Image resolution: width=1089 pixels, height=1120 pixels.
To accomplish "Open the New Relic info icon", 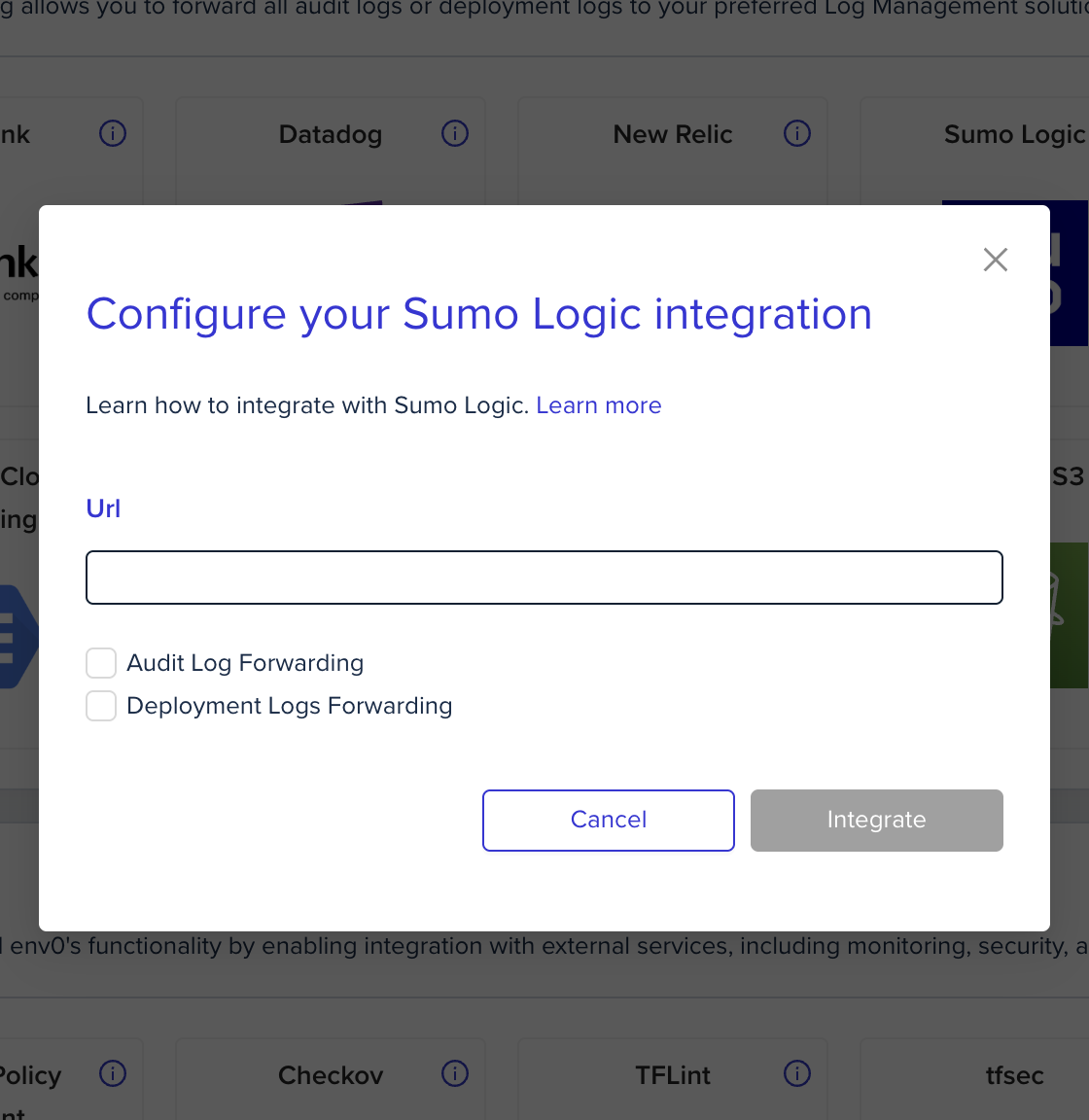I will click(x=796, y=133).
